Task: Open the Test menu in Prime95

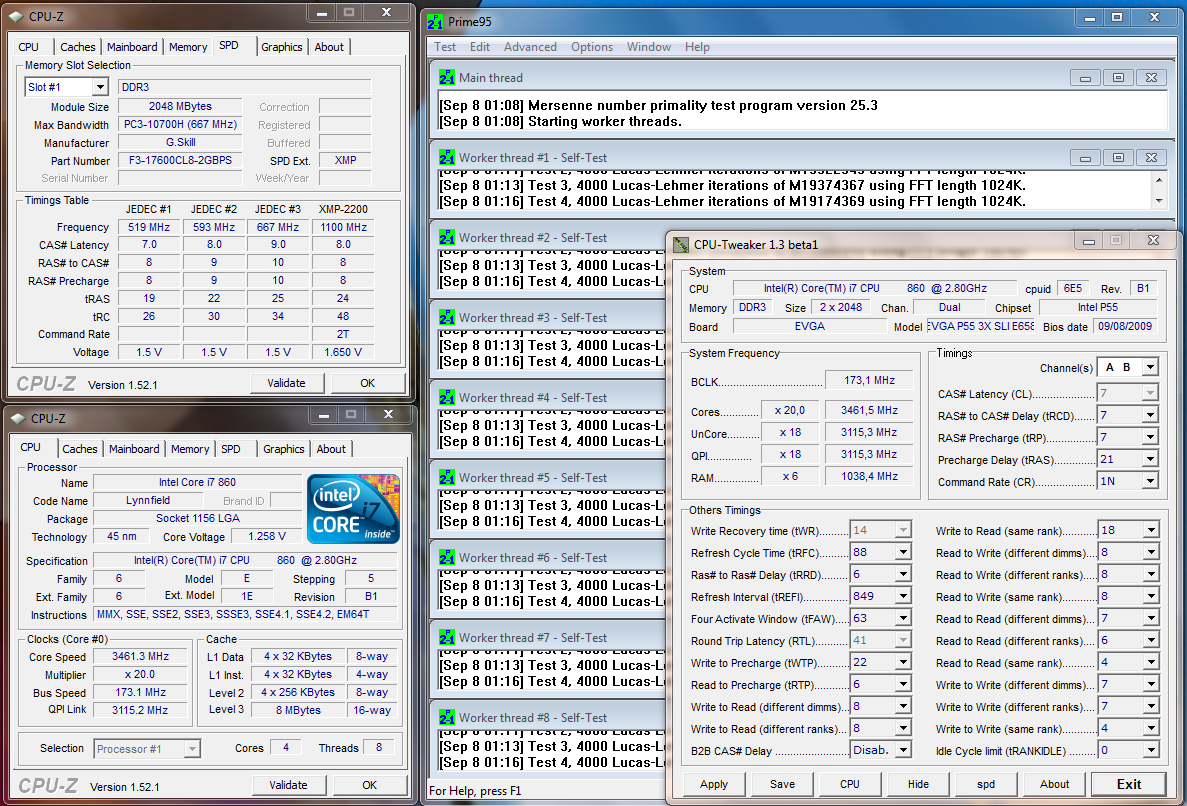Action: (445, 47)
